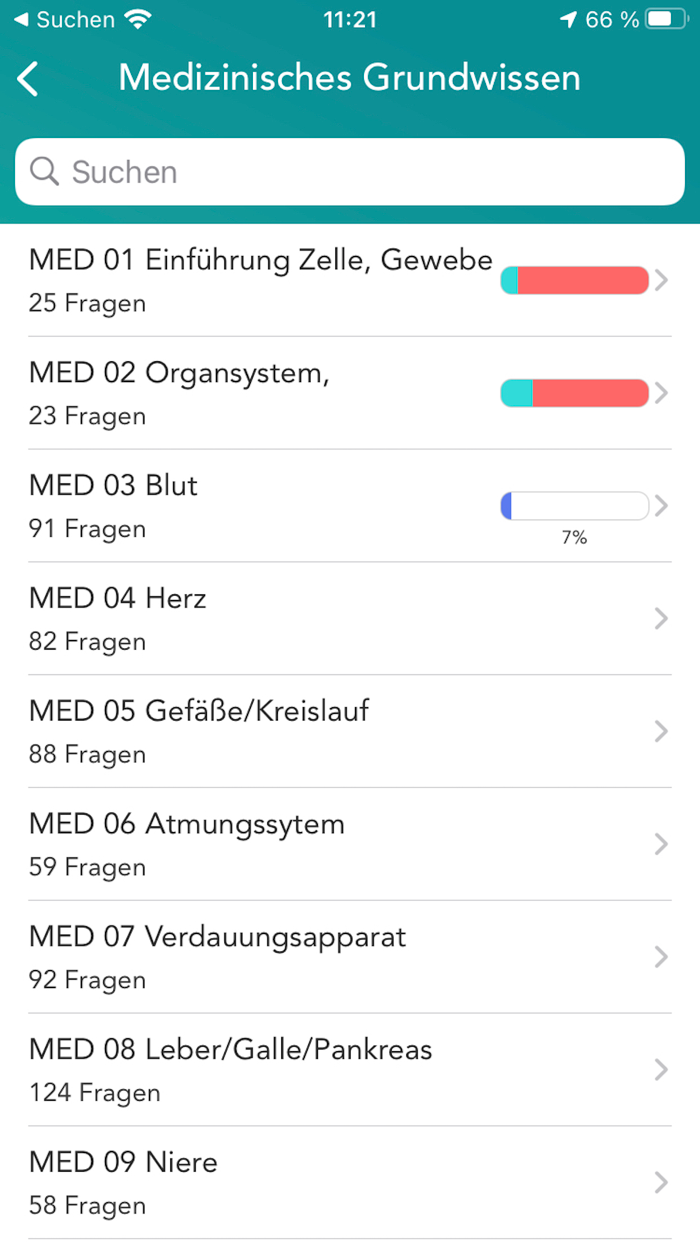Tap the chevron beside MED 09 Niere
Viewport: 700px width, 1244px height.
pos(661,1182)
